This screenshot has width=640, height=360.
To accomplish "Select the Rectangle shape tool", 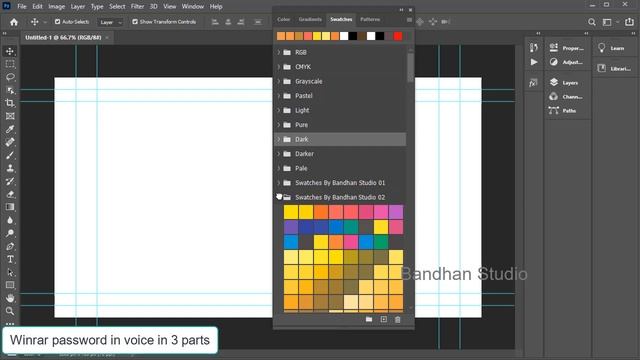I will click(x=10, y=285).
